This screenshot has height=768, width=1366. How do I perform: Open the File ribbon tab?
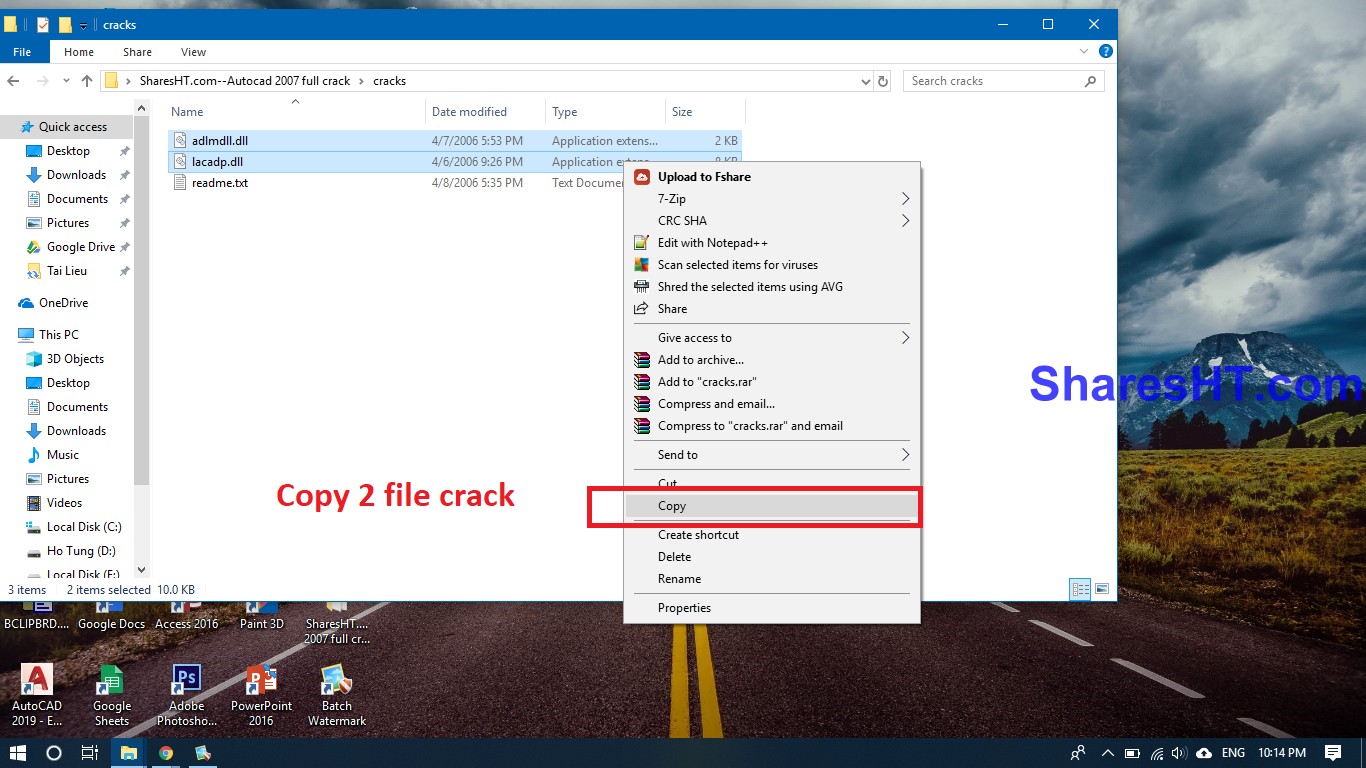pyautogui.click(x=22, y=52)
